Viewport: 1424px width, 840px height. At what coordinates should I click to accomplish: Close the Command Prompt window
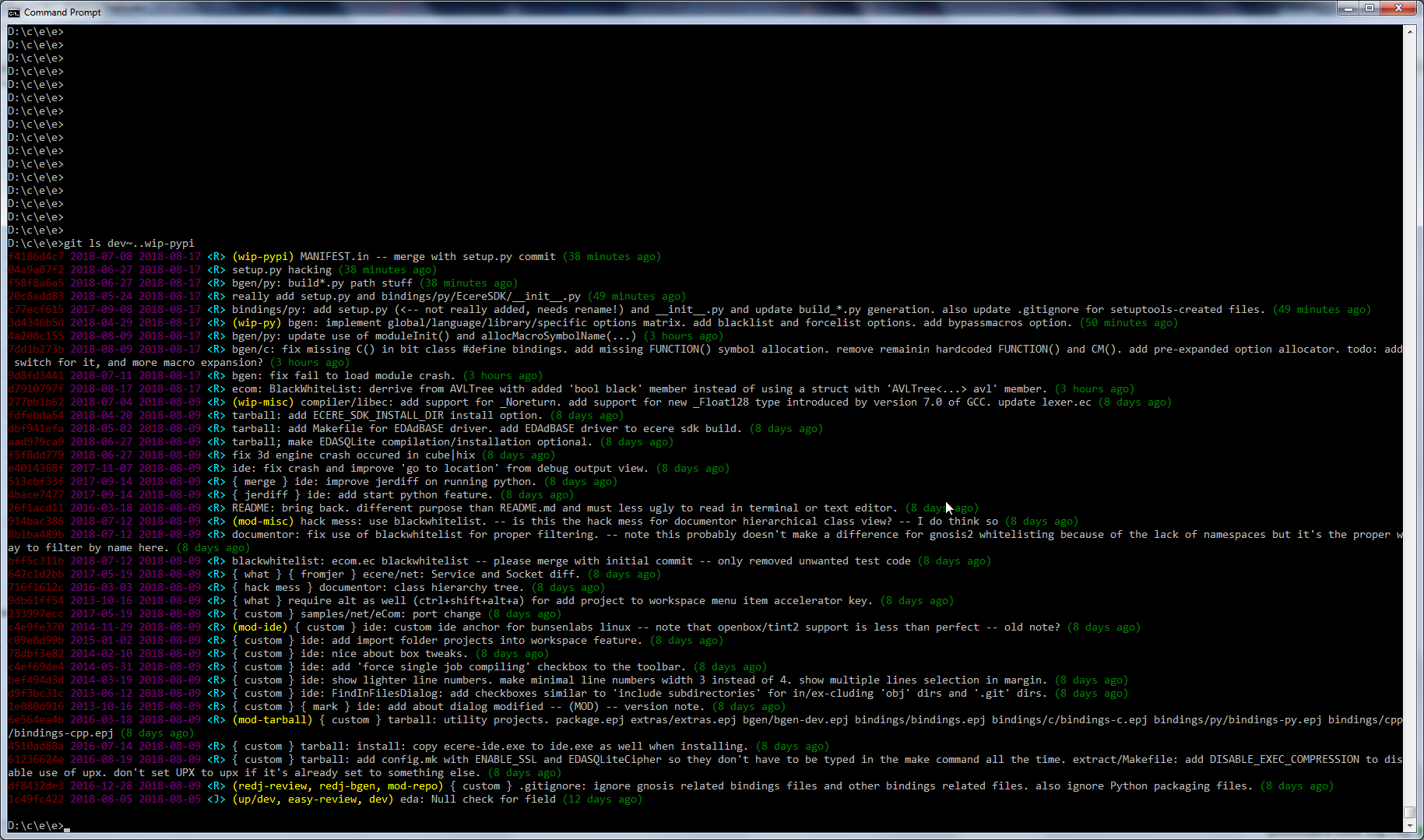tap(1398, 9)
